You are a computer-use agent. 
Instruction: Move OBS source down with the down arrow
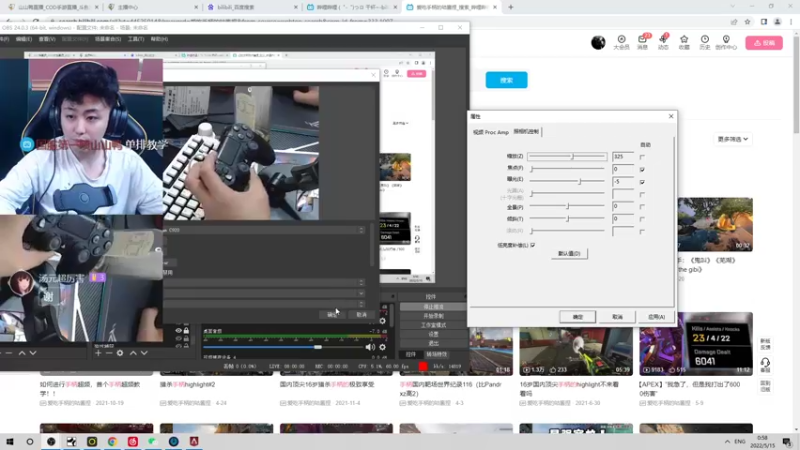pos(144,353)
